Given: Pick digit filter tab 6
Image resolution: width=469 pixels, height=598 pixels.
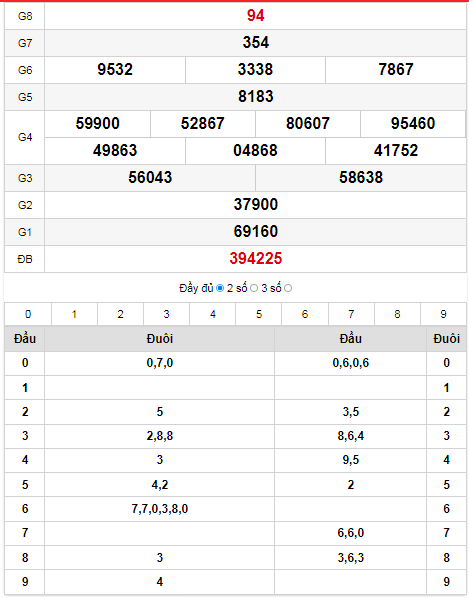Looking at the screenshot, I should coord(305,314).
